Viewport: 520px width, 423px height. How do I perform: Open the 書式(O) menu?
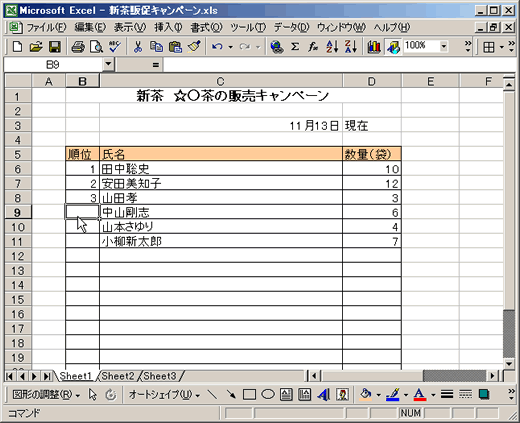[206, 27]
